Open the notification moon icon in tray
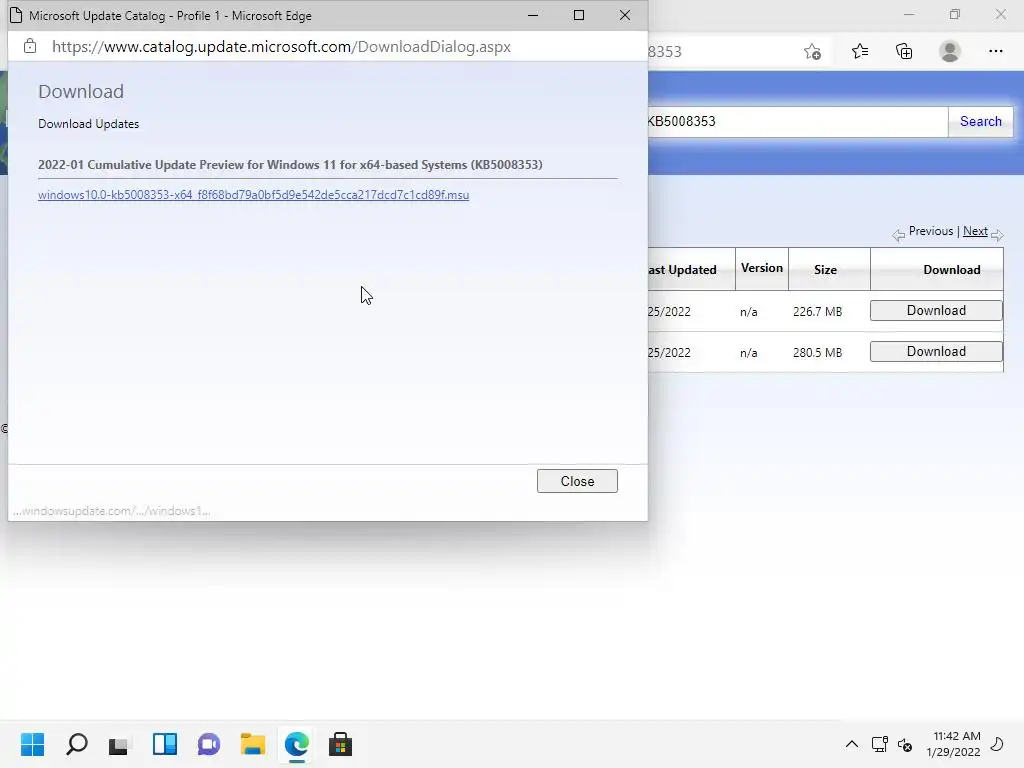 997,744
